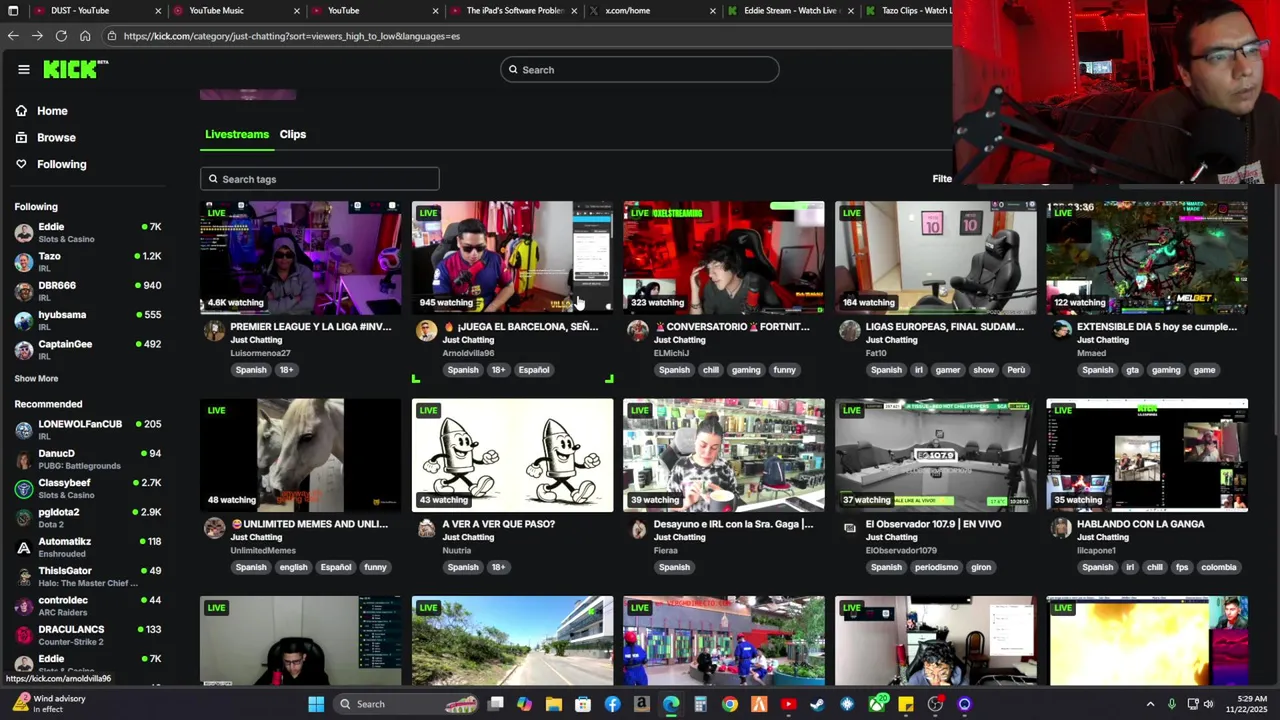Image resolution: width=1280 pixels, height=720 pixels.
Task: Click the Kick top Search field
Action: [640, 70]
